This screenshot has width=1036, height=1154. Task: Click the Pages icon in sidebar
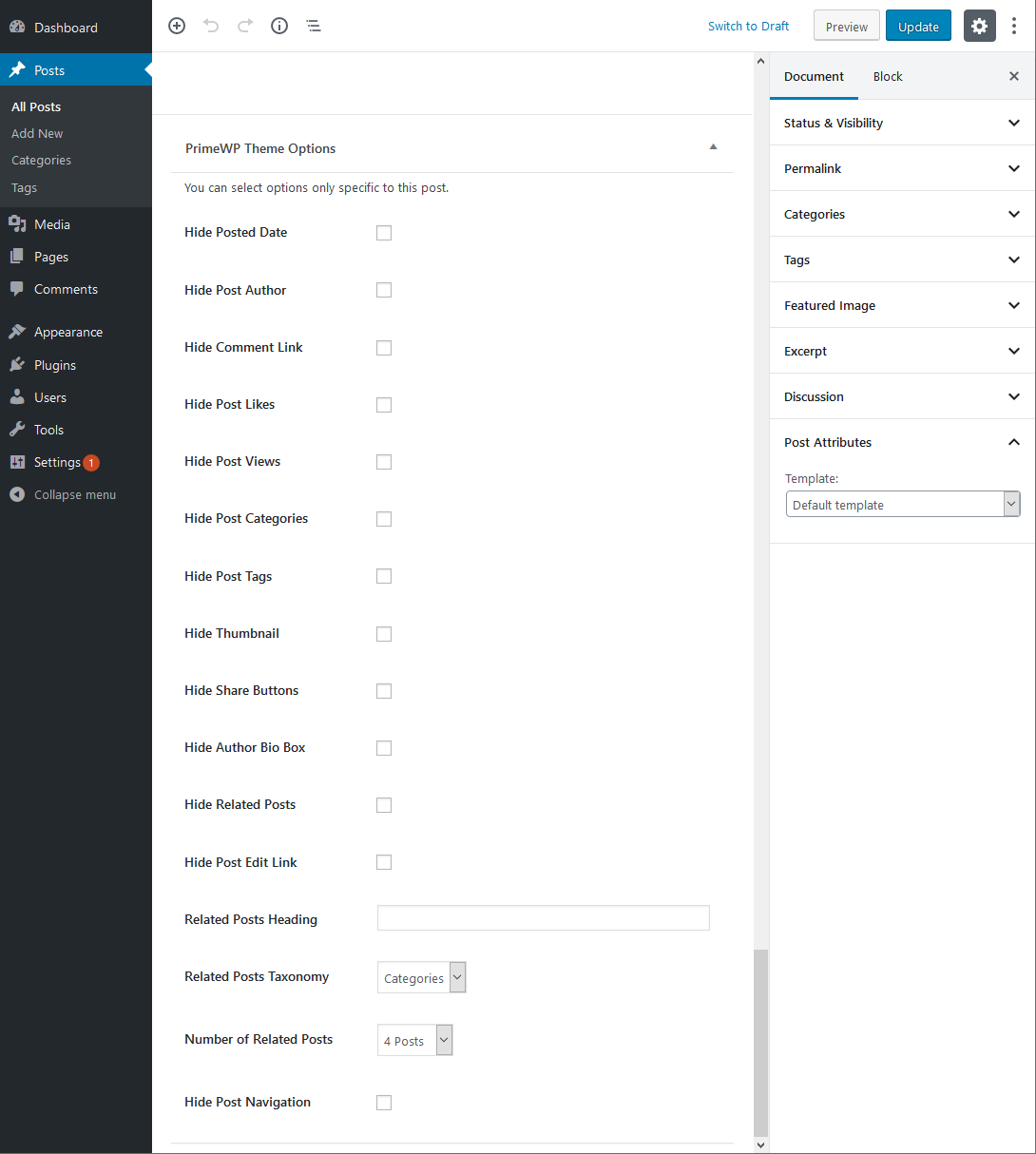17,257
